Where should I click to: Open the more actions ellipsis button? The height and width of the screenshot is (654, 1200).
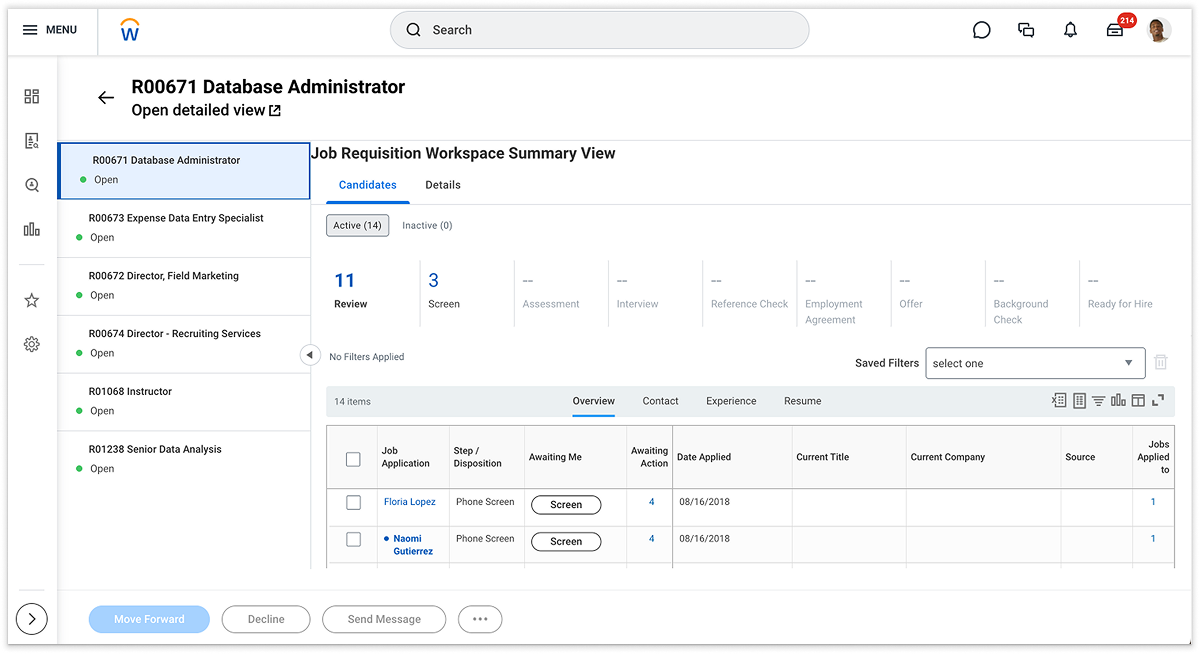480,619
